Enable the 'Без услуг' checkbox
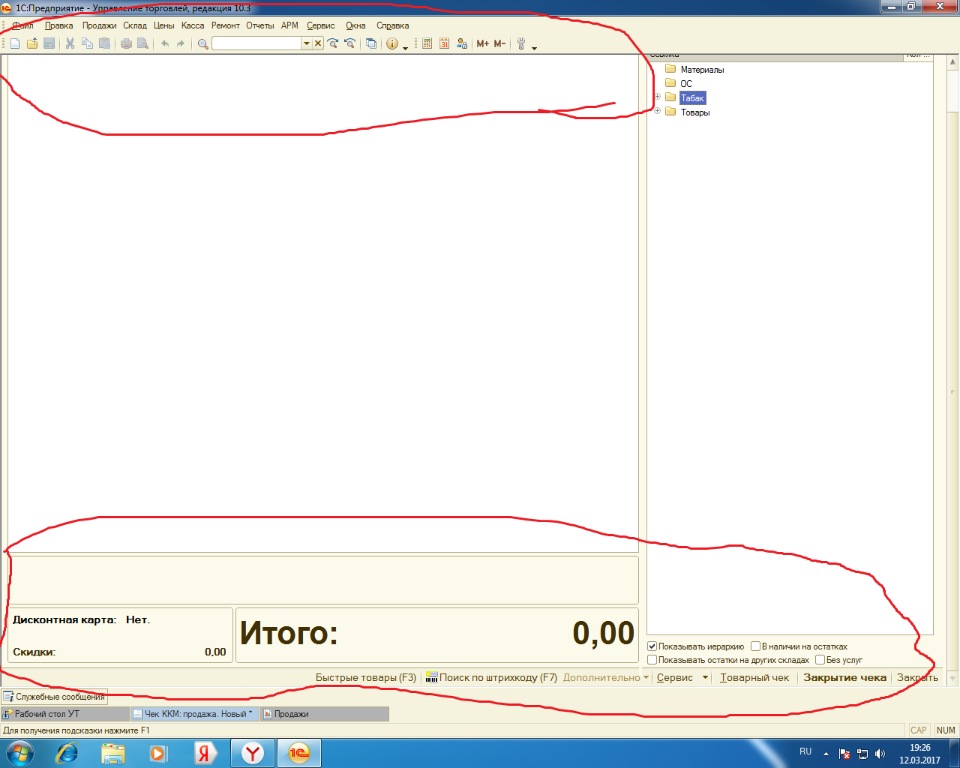This screenshot has width=960, height=768. (820, 660)
